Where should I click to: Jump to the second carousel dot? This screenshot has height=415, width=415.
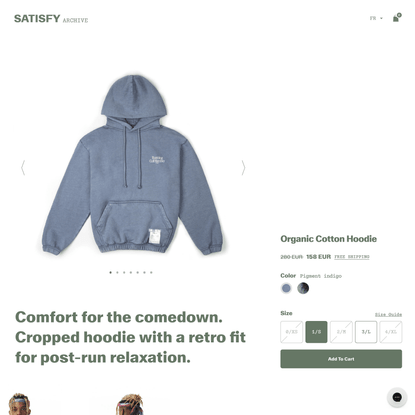coord(117,272)
